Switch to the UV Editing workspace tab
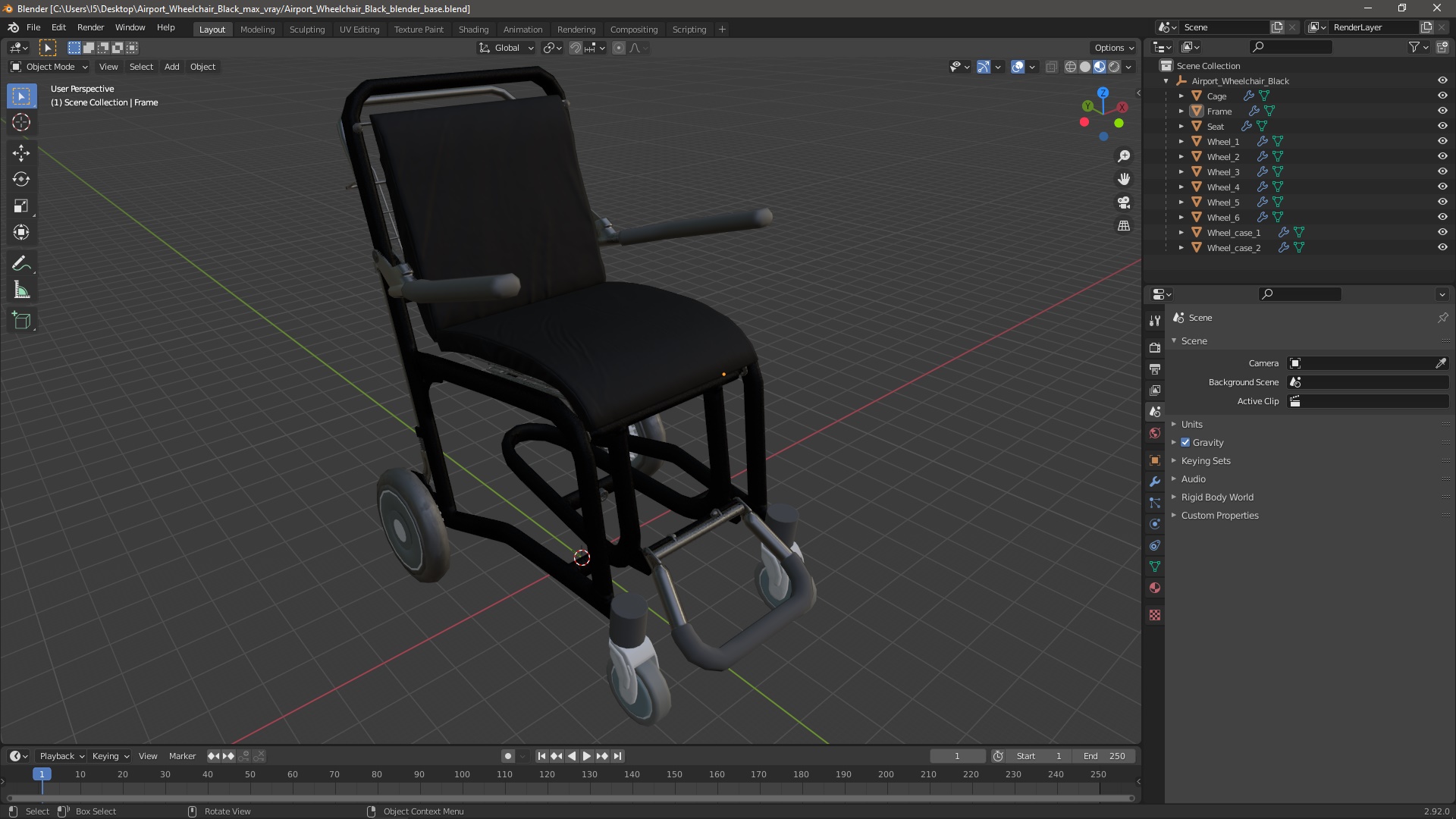 point(359,29)
